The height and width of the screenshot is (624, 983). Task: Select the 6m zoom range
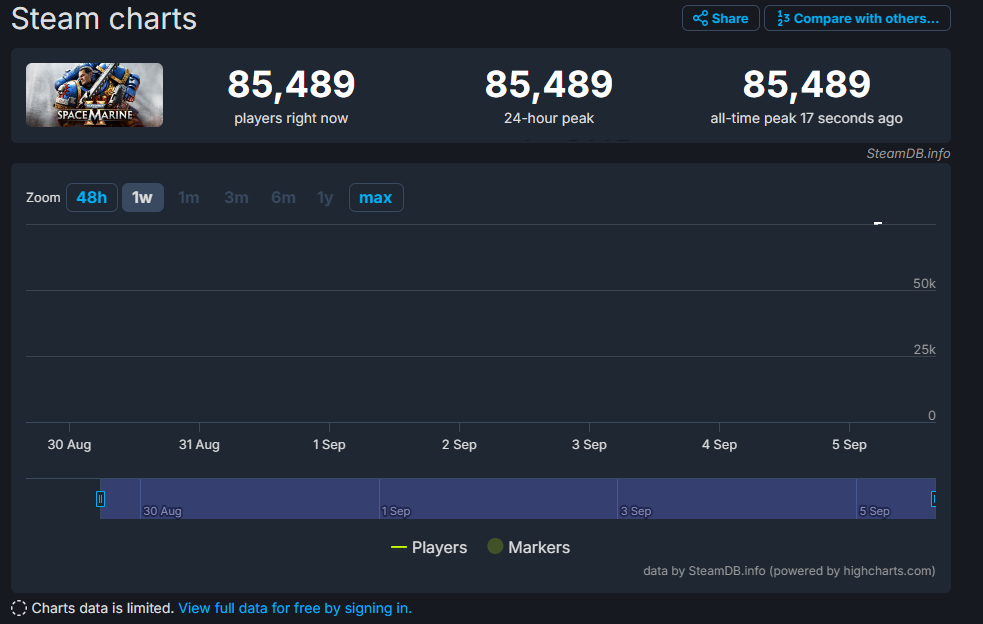[x=283, y=198]
